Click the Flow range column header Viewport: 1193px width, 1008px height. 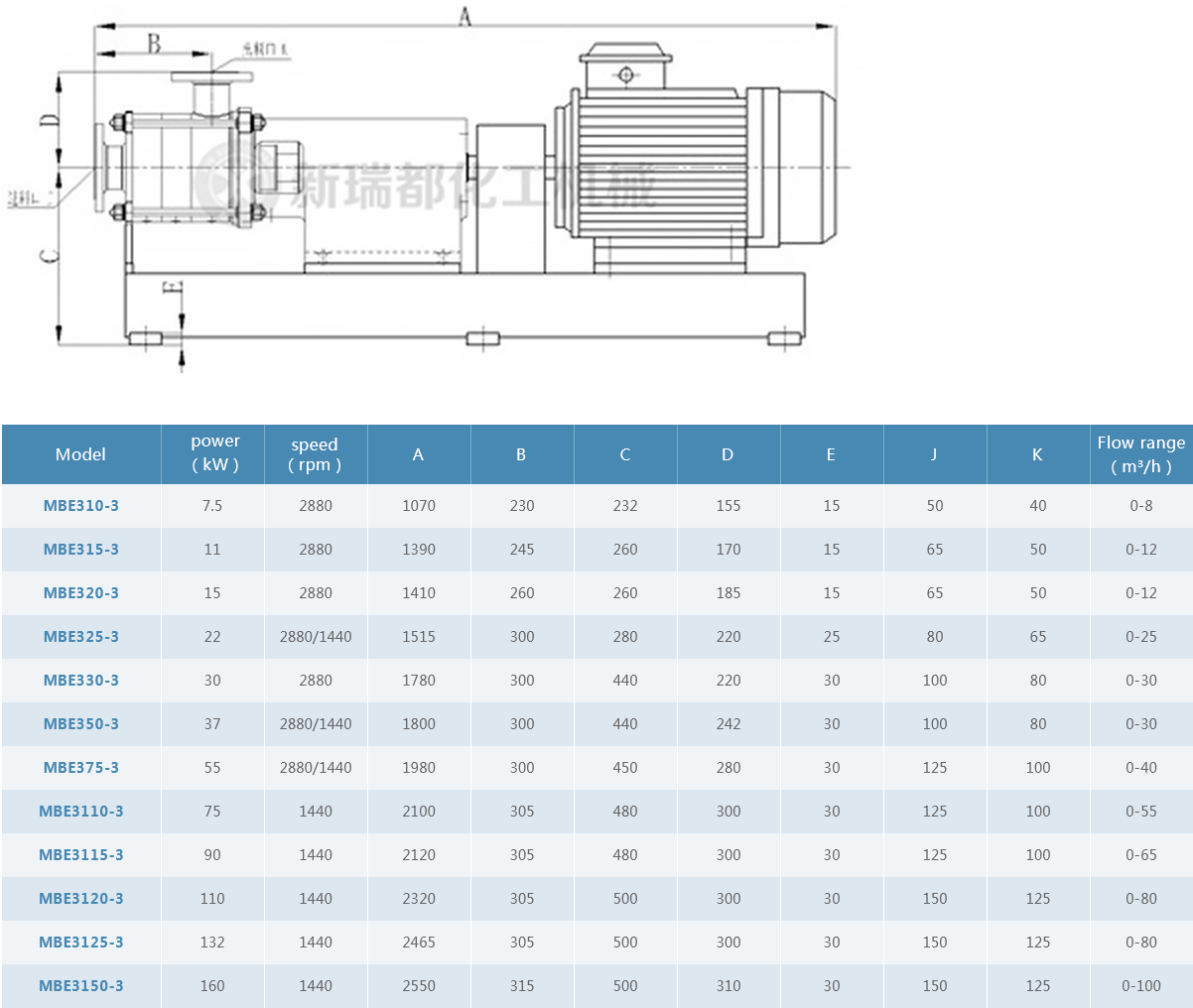tap(1140, 454)
